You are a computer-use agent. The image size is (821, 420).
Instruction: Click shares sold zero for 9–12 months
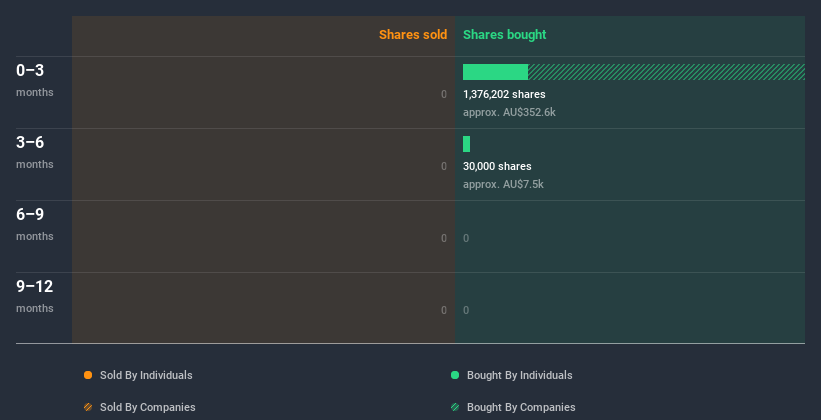coord(444,310)
